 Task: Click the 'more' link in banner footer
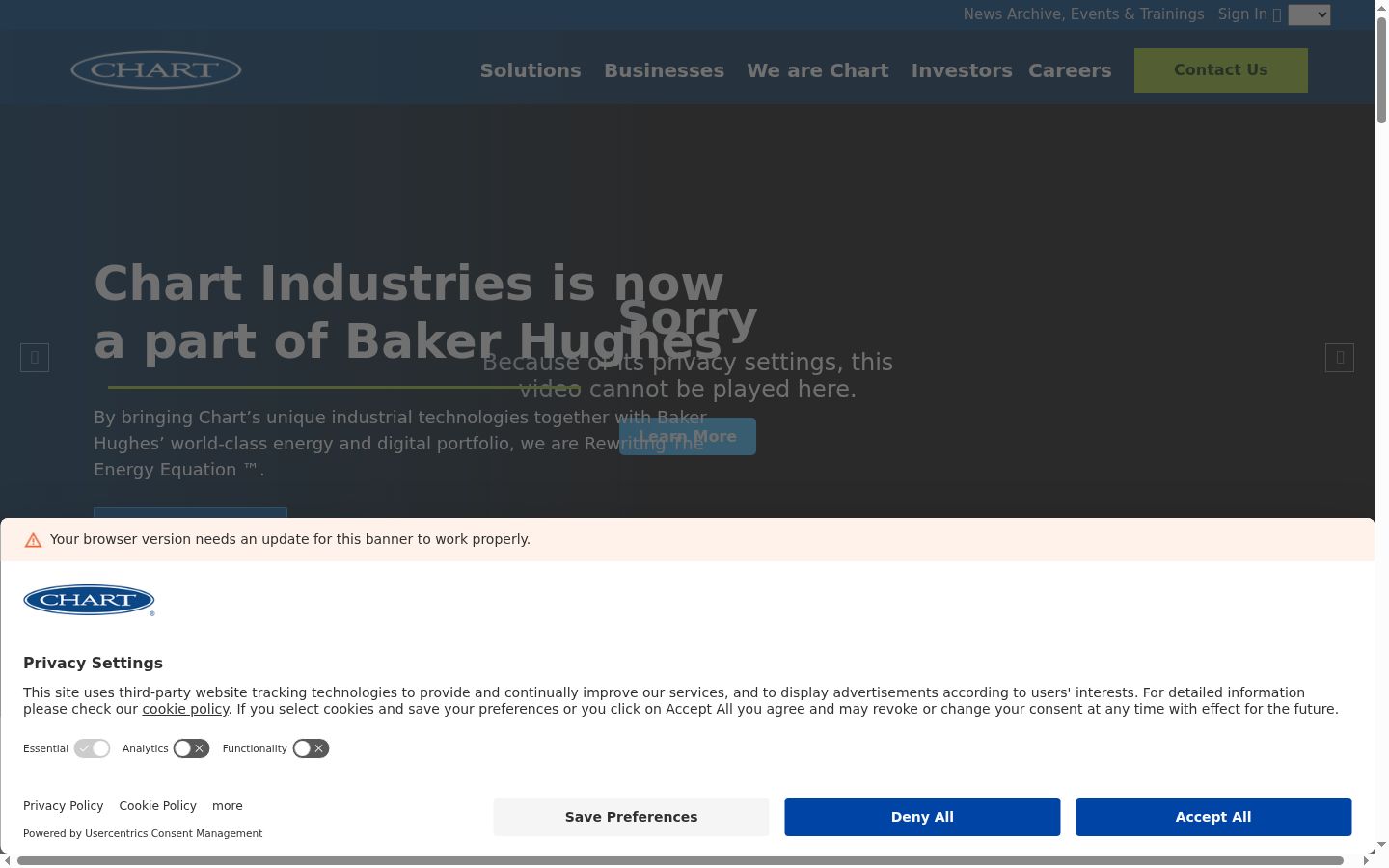click(228, 806)
